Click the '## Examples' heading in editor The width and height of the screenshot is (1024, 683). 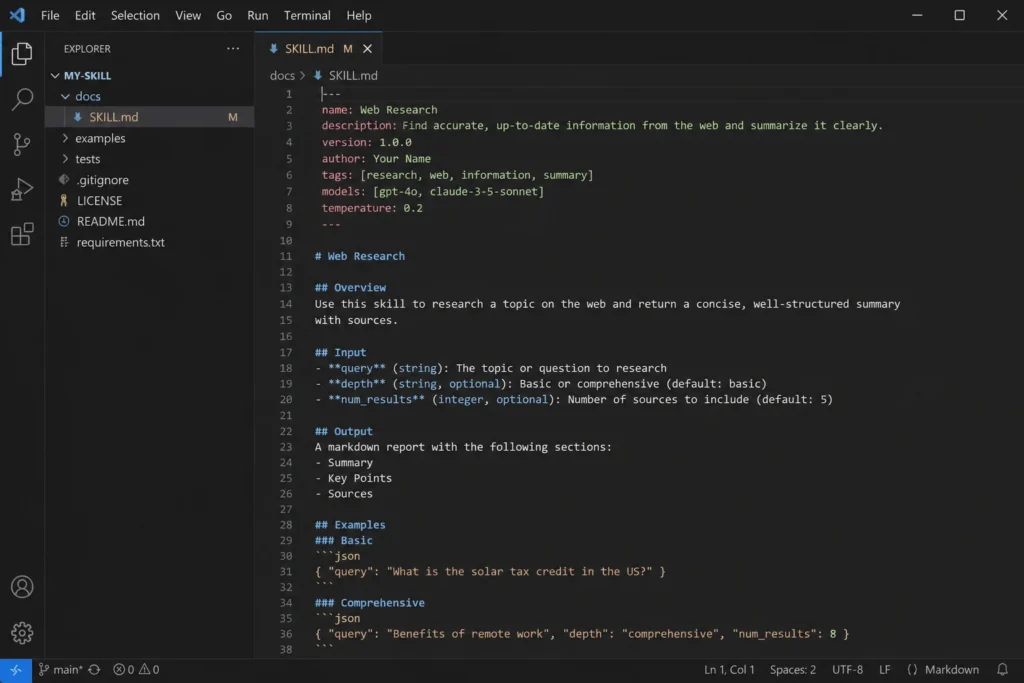point(350,525)
